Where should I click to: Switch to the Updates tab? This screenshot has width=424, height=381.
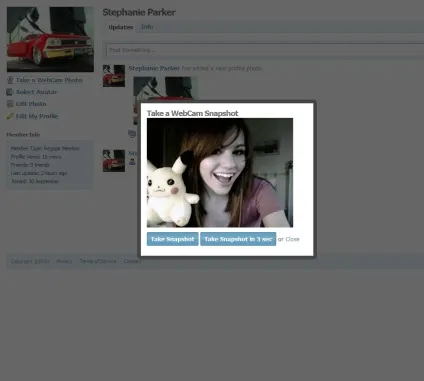(x=121, y=27)
